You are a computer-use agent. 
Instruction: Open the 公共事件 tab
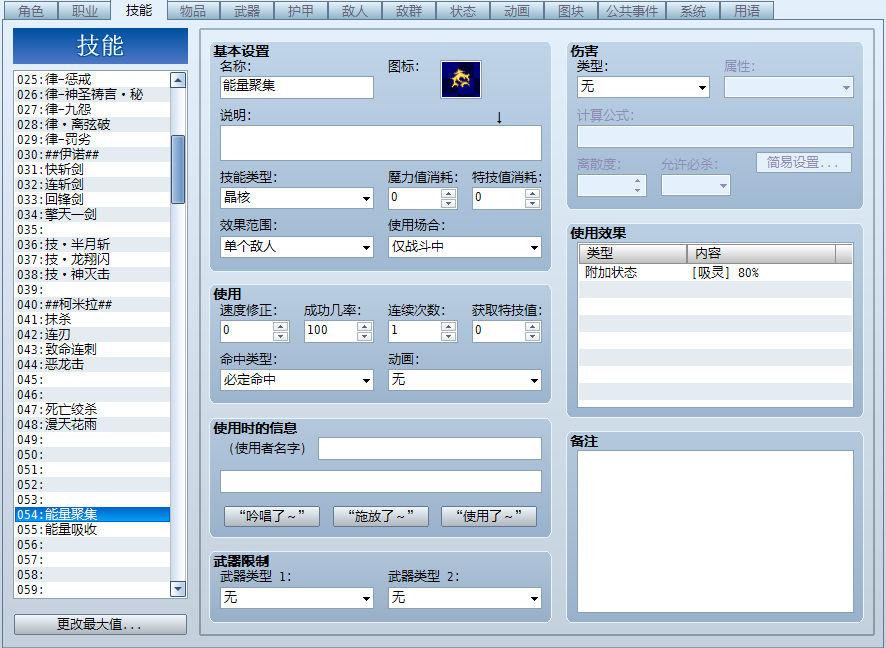(632, 11)
